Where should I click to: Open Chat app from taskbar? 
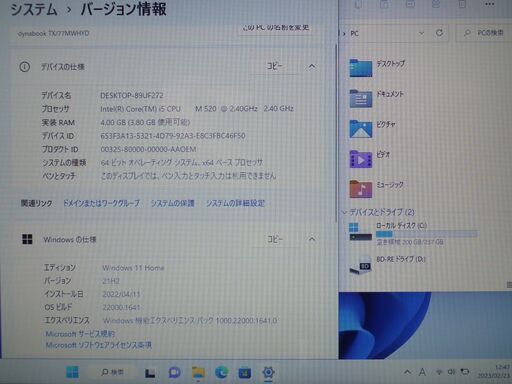point(174,372)
